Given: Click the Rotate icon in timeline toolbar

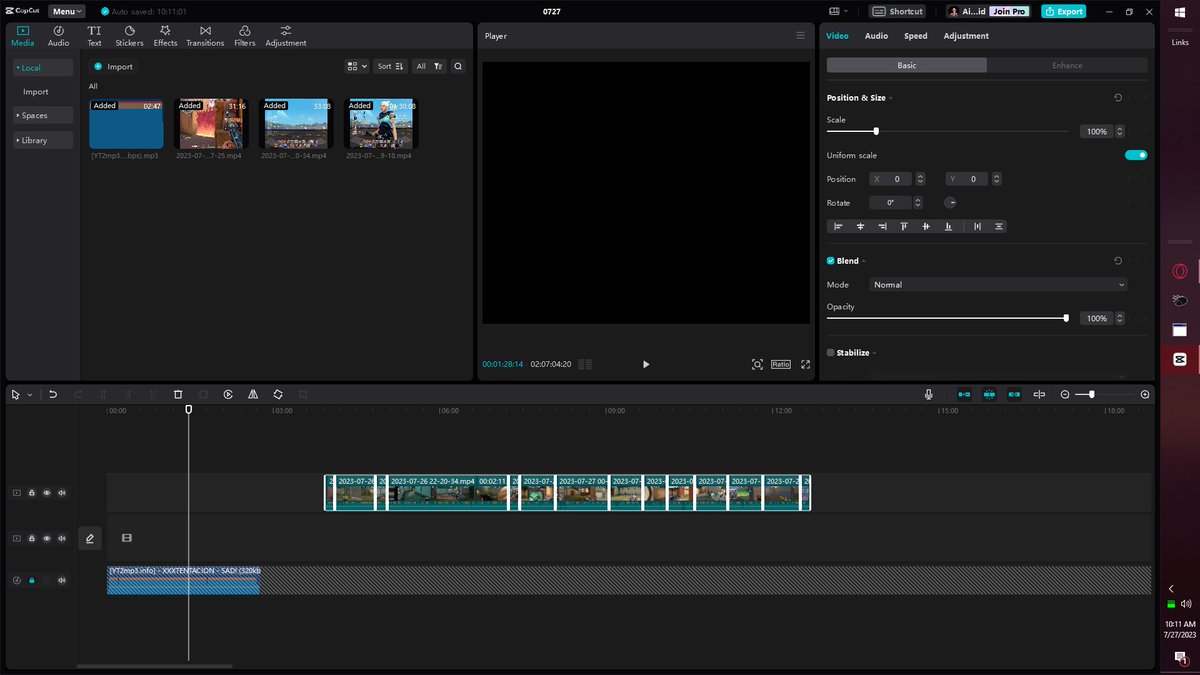Looking at the screenshot, I should tap(278, 394).
